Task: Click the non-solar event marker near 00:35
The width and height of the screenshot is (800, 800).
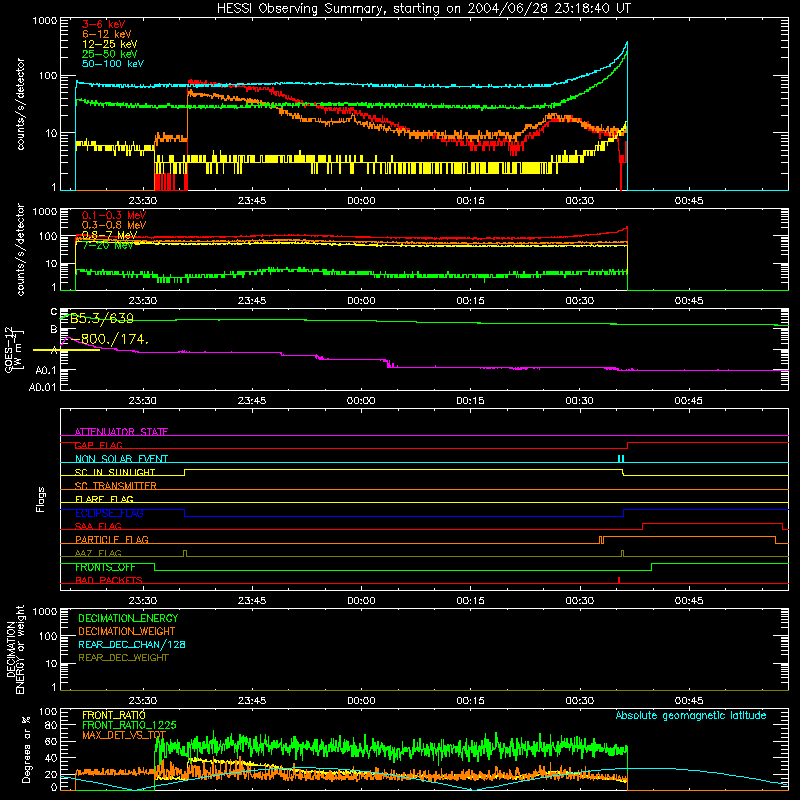Action: point(621,459)
